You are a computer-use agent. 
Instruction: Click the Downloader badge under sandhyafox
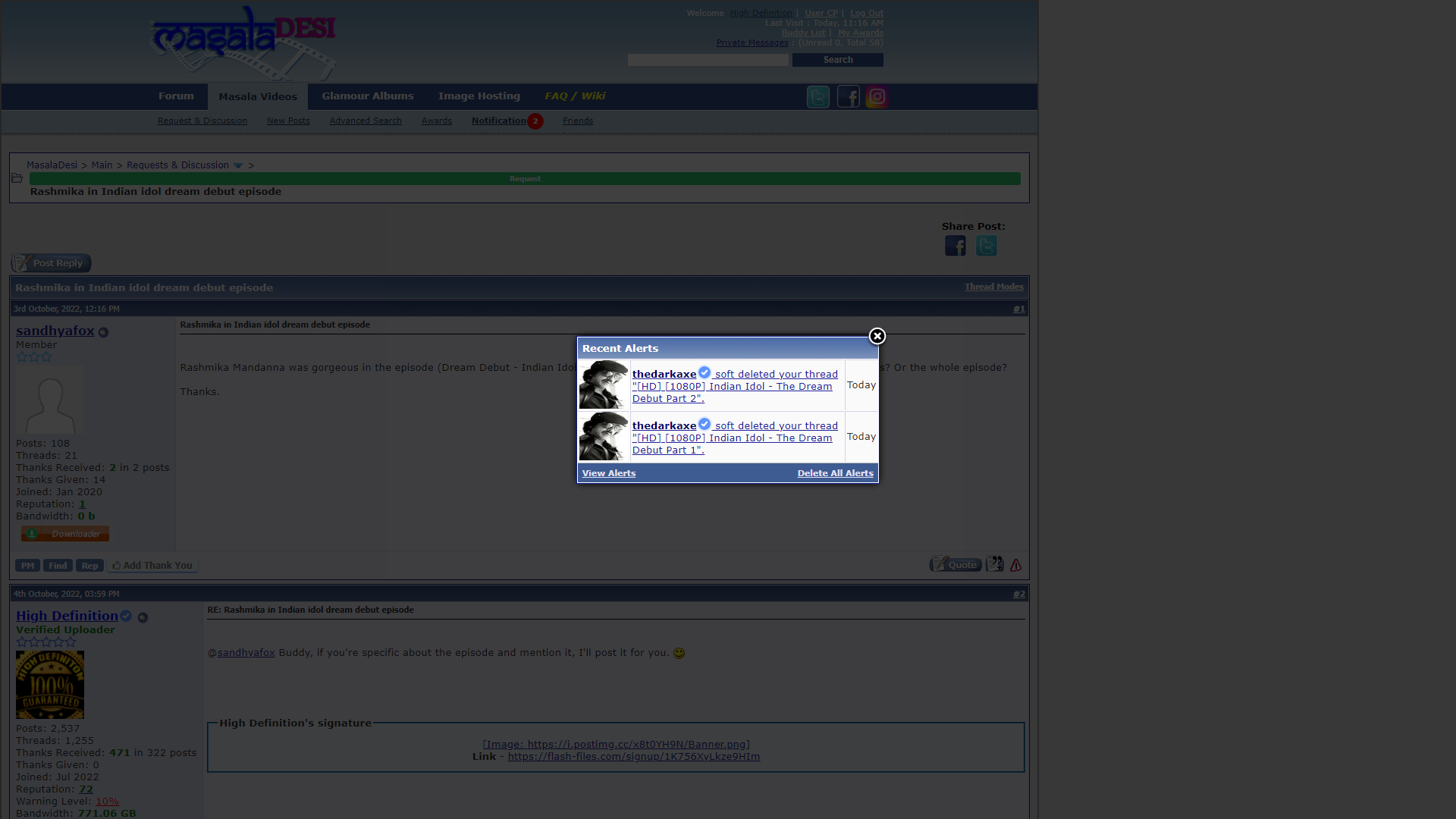point(65,534)
